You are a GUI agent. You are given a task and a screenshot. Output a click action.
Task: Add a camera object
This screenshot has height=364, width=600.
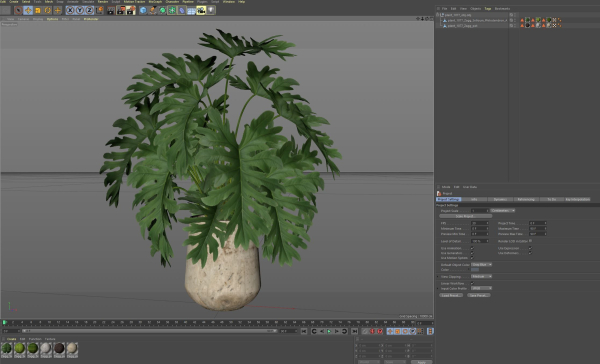201,10
